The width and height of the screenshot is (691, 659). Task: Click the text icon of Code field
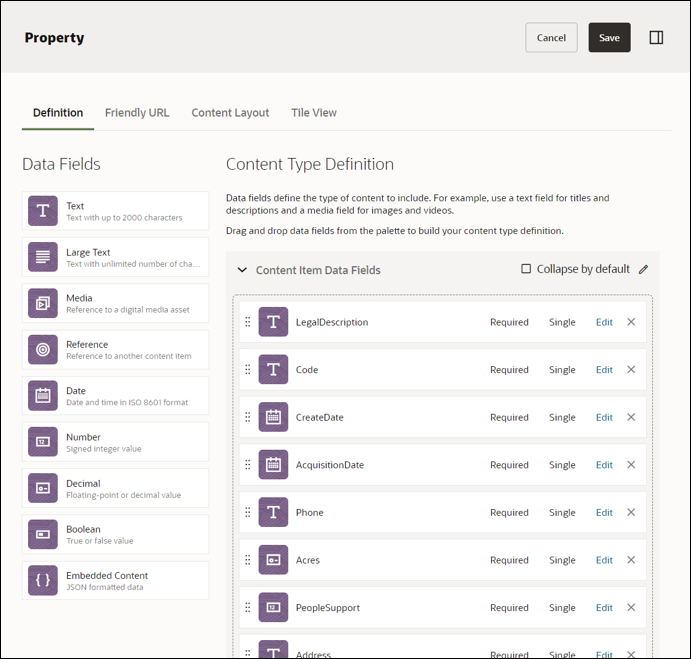click(x=273, y=369)
